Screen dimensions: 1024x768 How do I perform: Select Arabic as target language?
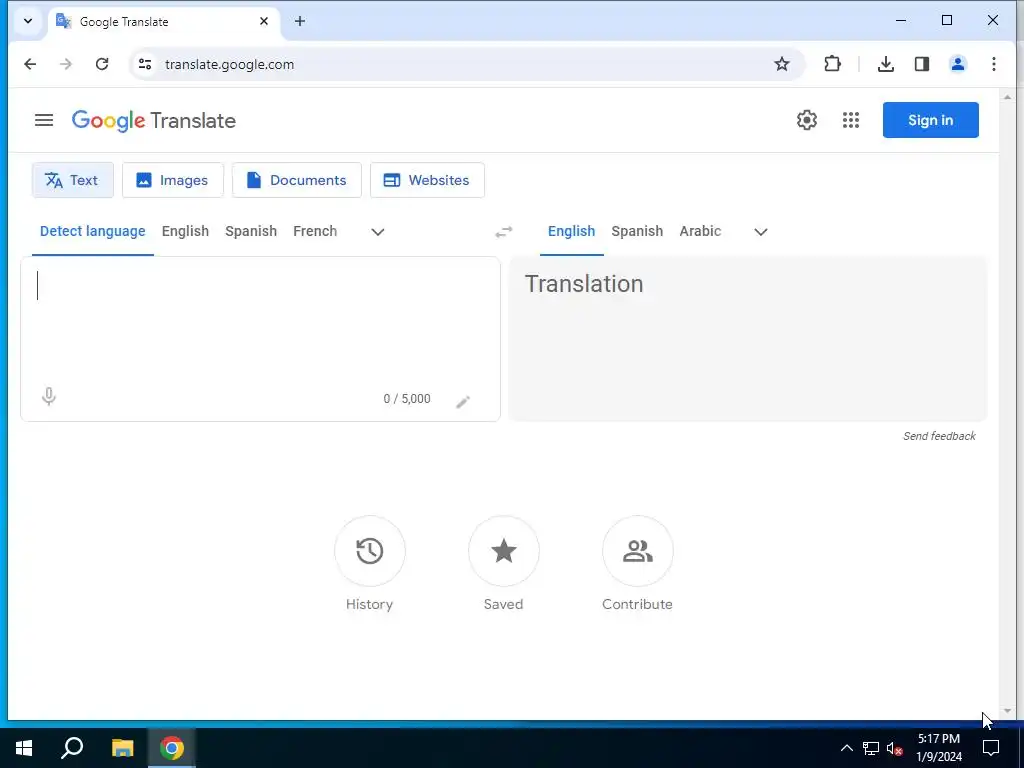tap(700, 231)
